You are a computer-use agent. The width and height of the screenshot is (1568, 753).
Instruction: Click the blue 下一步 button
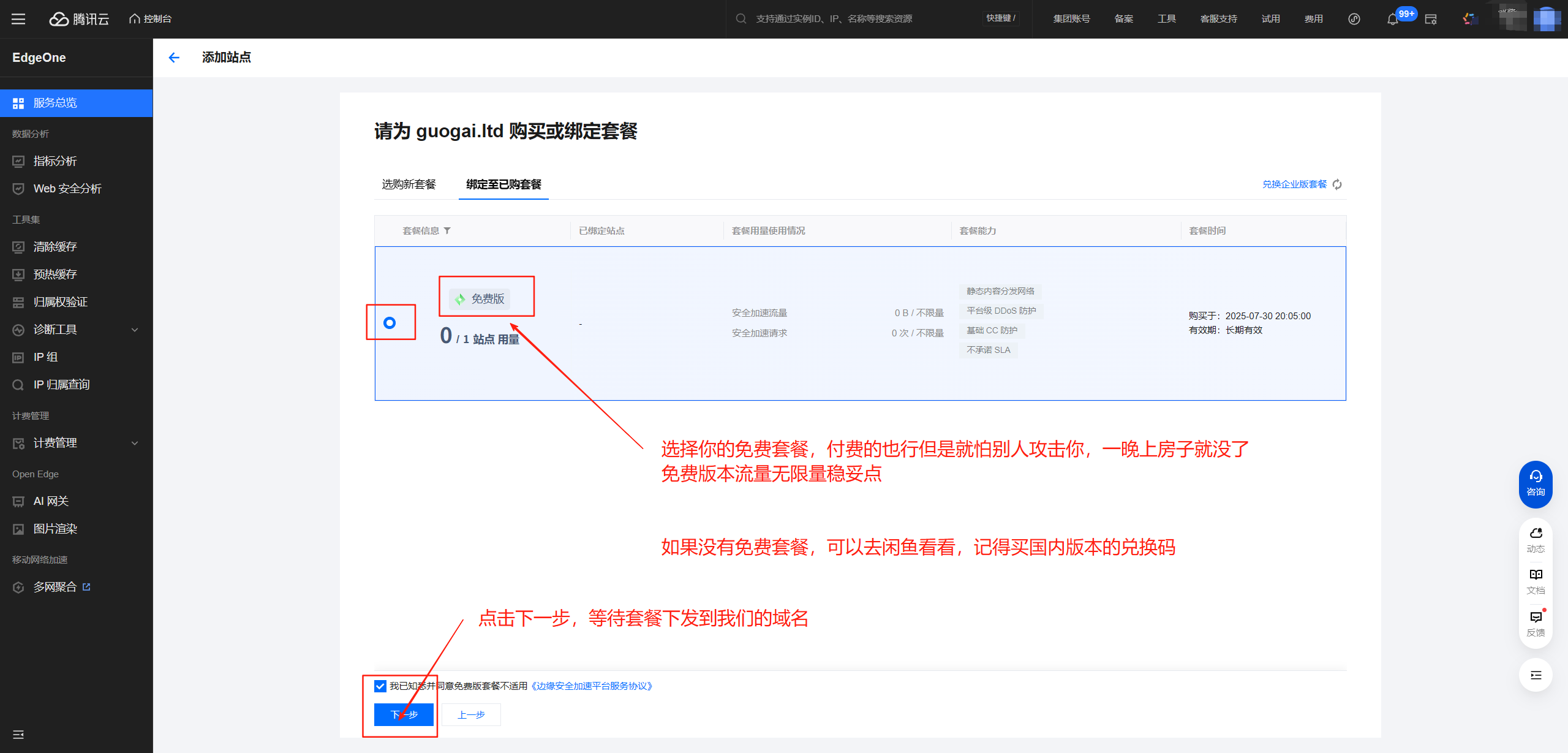pos(404,714)
